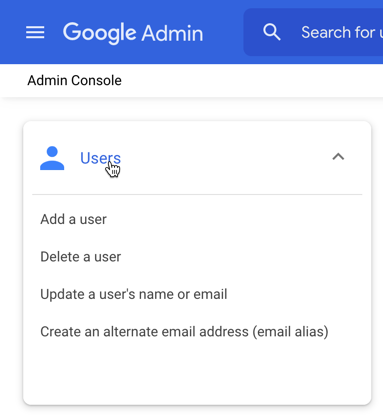The width and height of the screenshot is (383, 415).
Task: Collapse the Users card with chevron
Action: [338, 157]
